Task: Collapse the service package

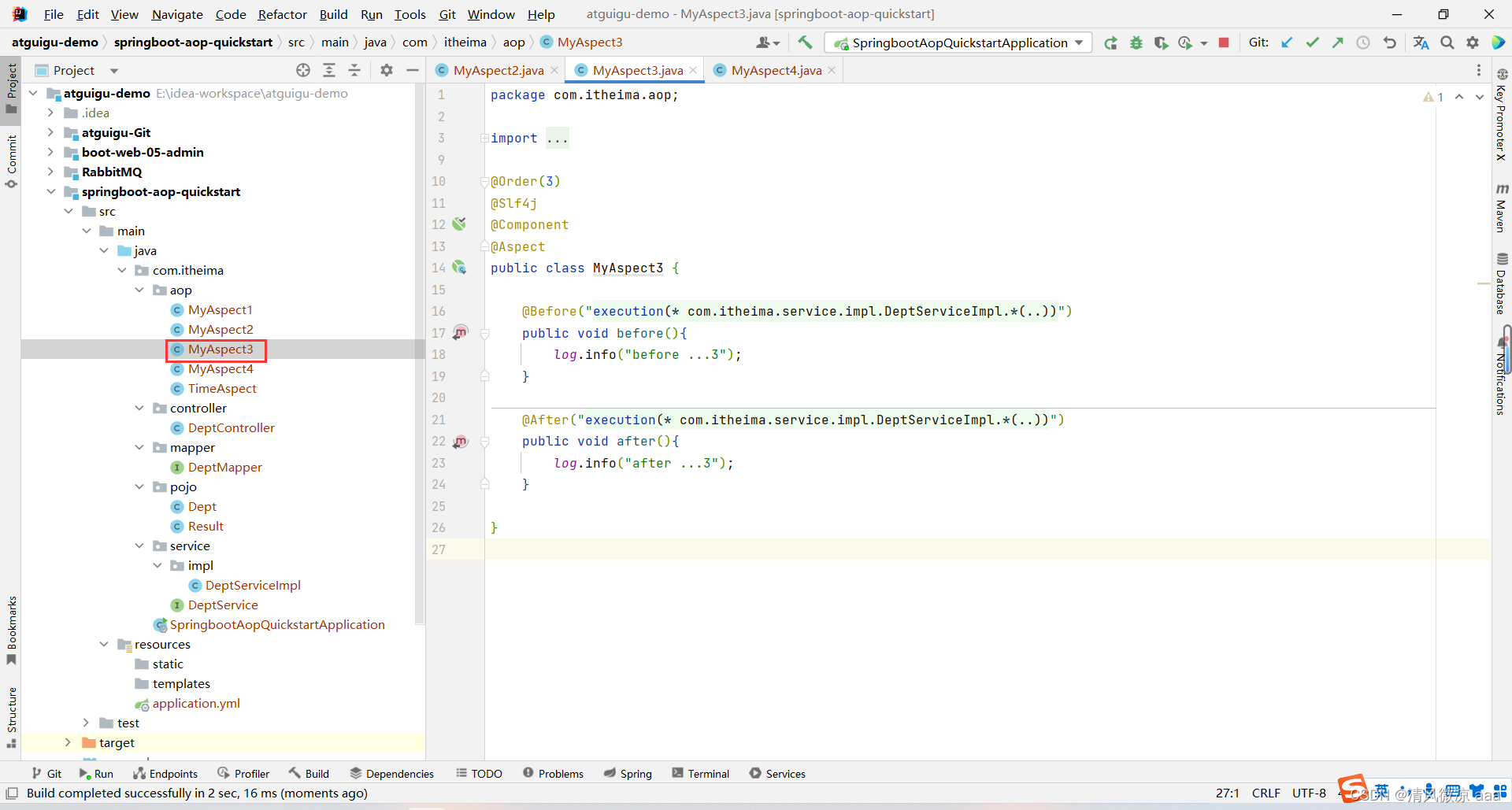Action: coord(139,546)
